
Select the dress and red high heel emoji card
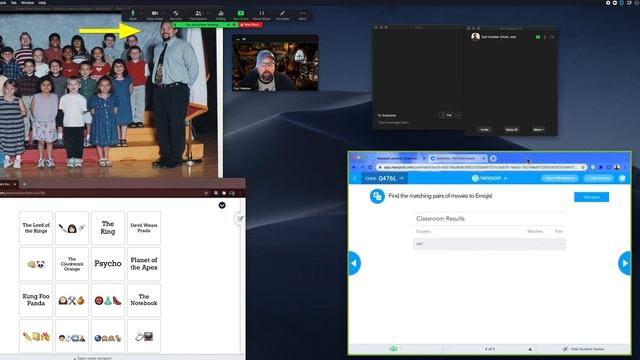click(108, 300)
